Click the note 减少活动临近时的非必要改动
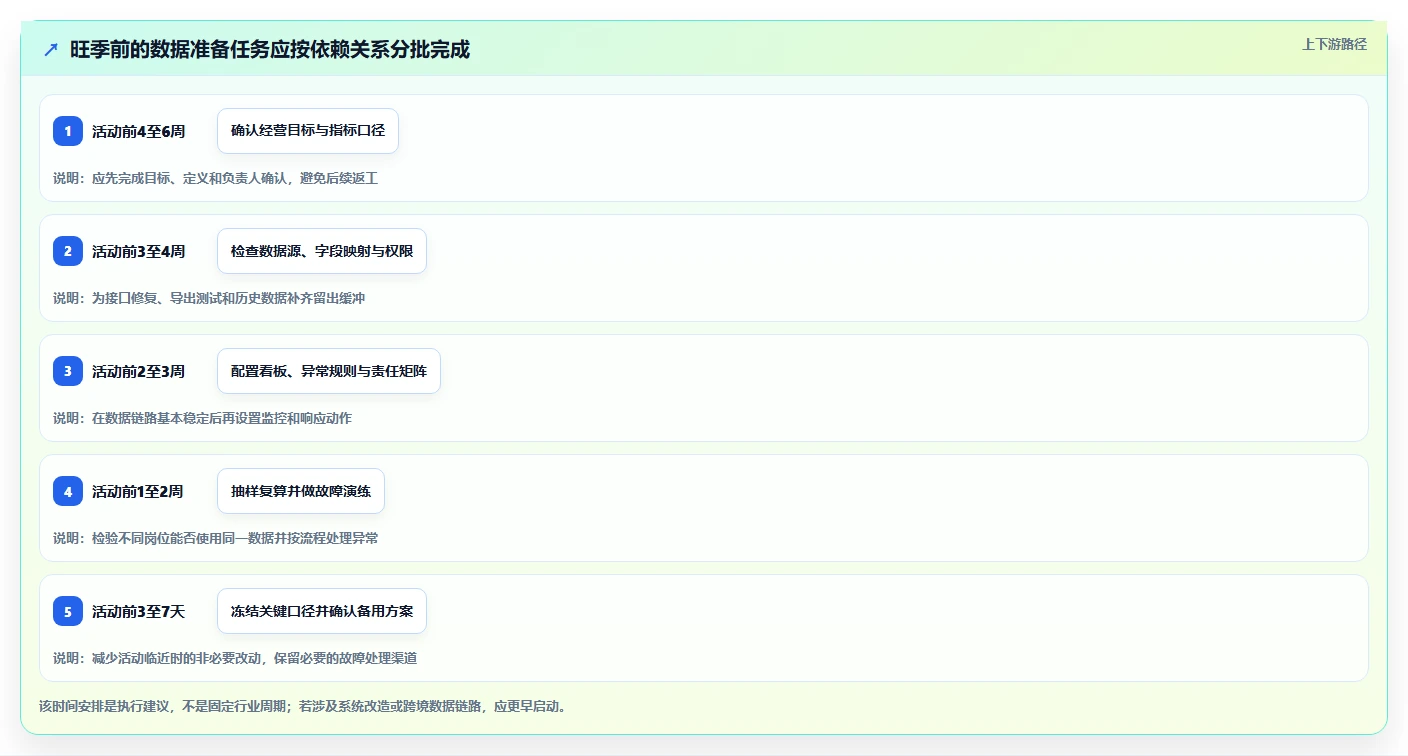 pyautogui.click(x=176, y=658)
